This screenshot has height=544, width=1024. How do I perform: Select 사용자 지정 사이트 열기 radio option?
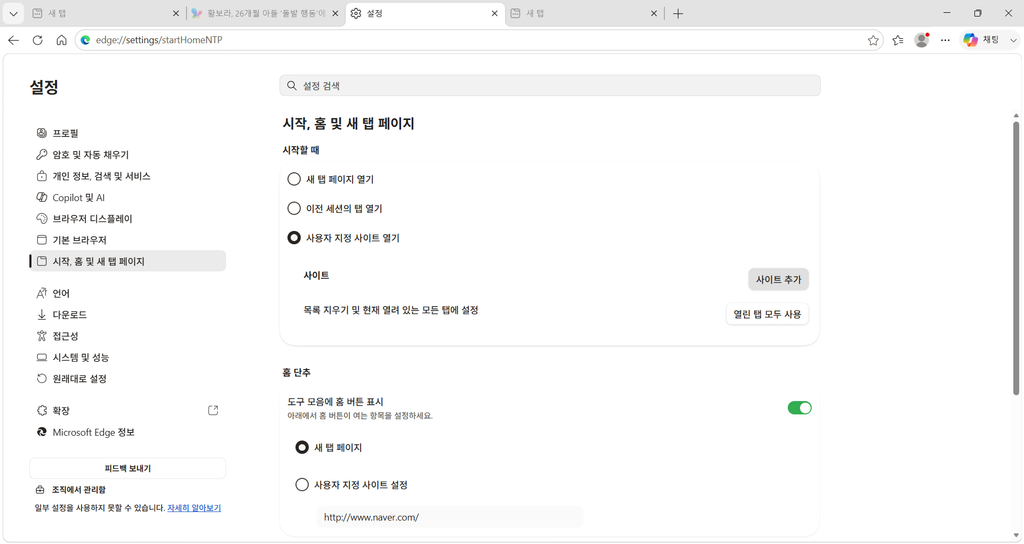click(x=295, y=238)
